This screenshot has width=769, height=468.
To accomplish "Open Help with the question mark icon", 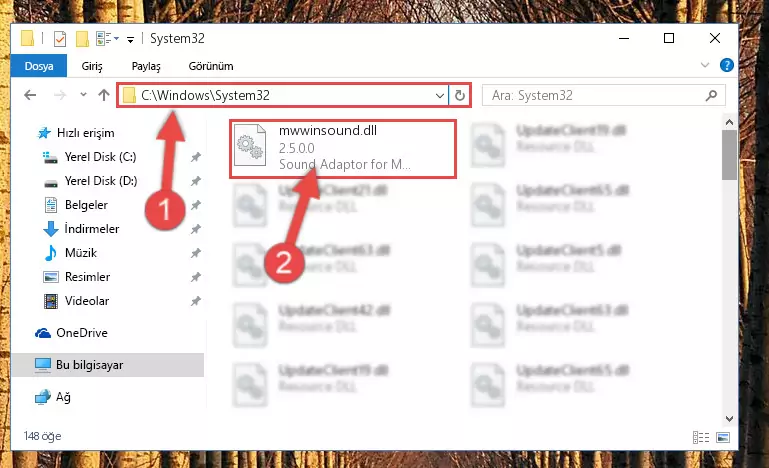I will (726, 65).
